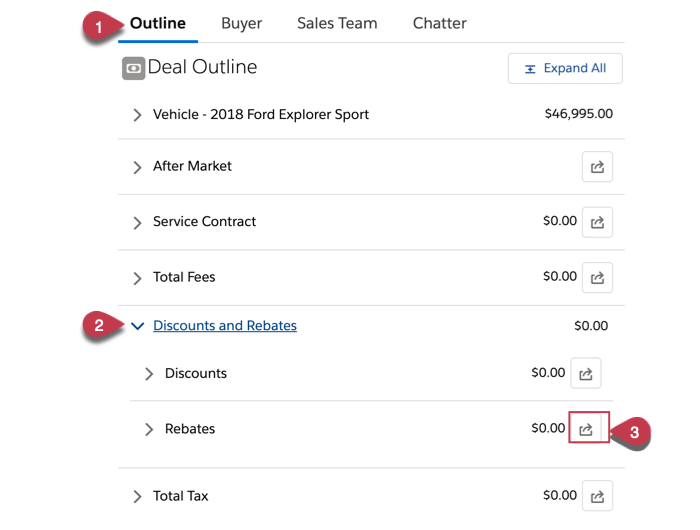
Task: Click the Service Contract label
Action: pos(204,221)
